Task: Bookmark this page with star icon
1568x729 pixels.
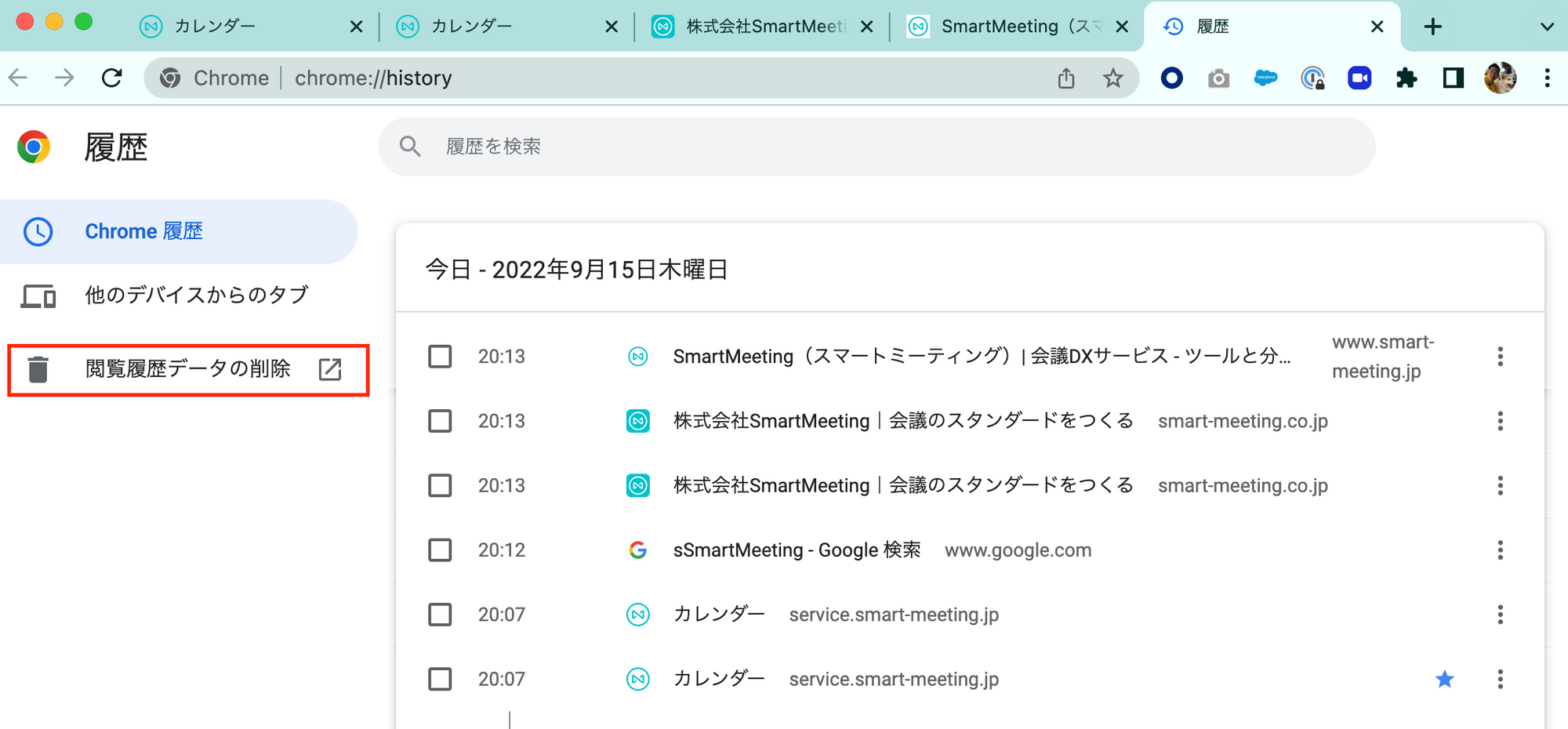Action: click(1112, 78)
